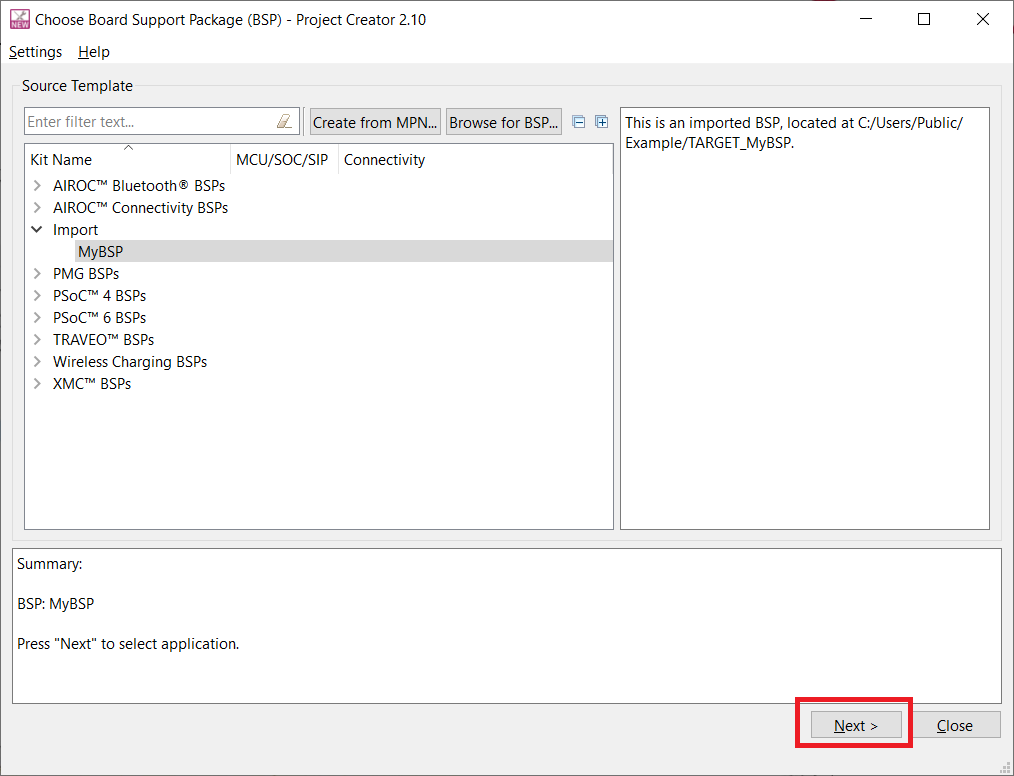Collapse the Import group

pos(38,230)
